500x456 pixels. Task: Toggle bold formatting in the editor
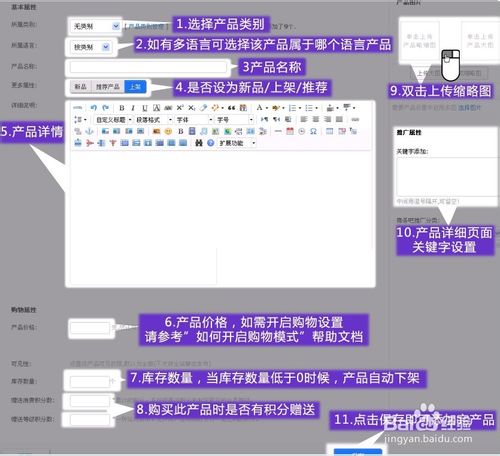pos(122,108)
